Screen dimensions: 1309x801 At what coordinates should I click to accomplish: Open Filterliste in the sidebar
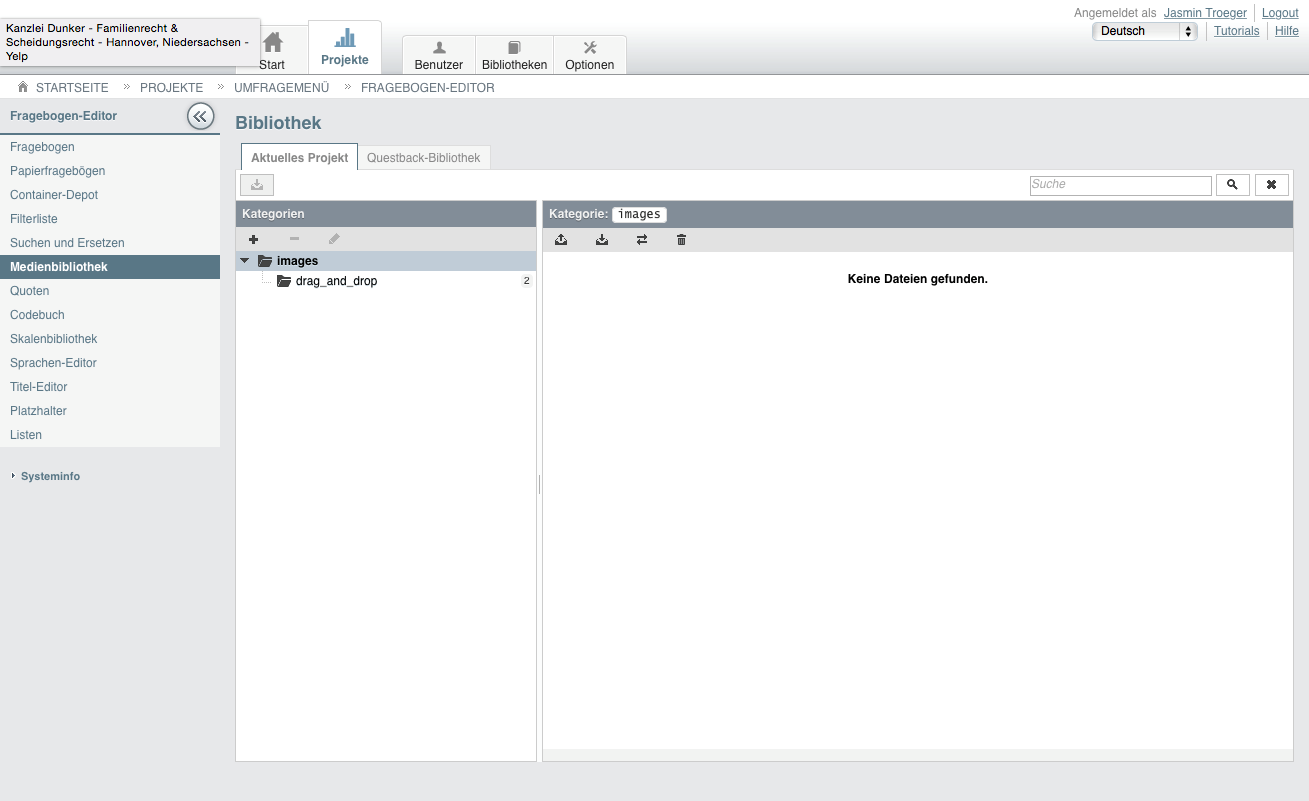[110, 219]
